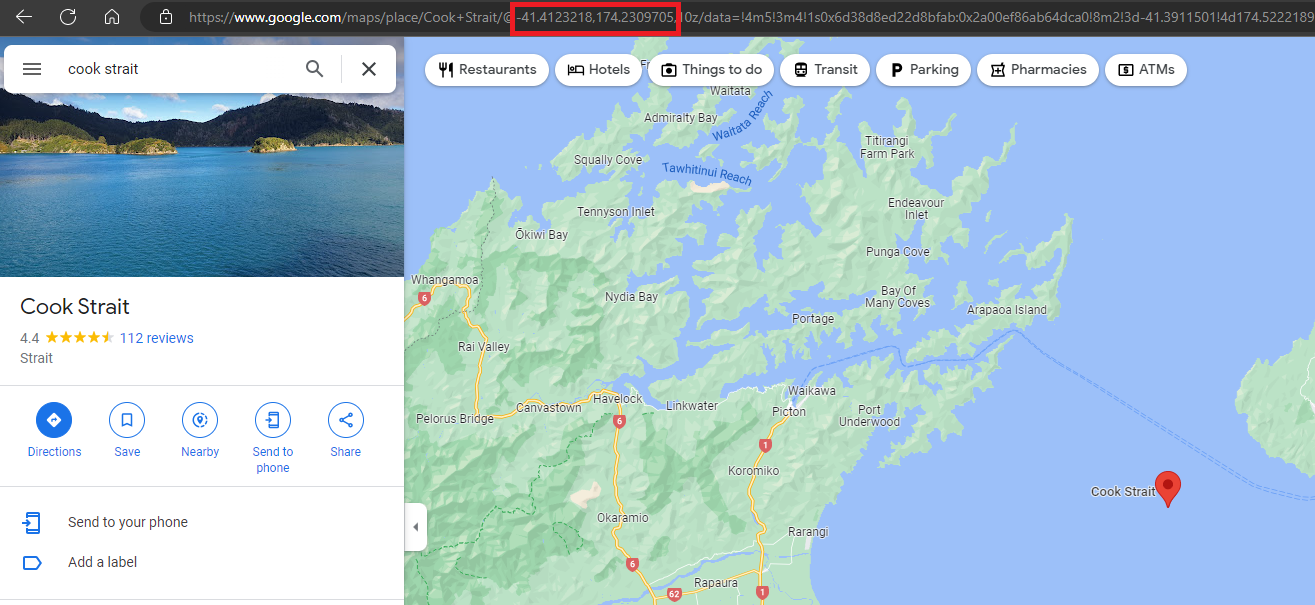
Task: Open the Google Maps hamburger menu
Action: [32, 69]
